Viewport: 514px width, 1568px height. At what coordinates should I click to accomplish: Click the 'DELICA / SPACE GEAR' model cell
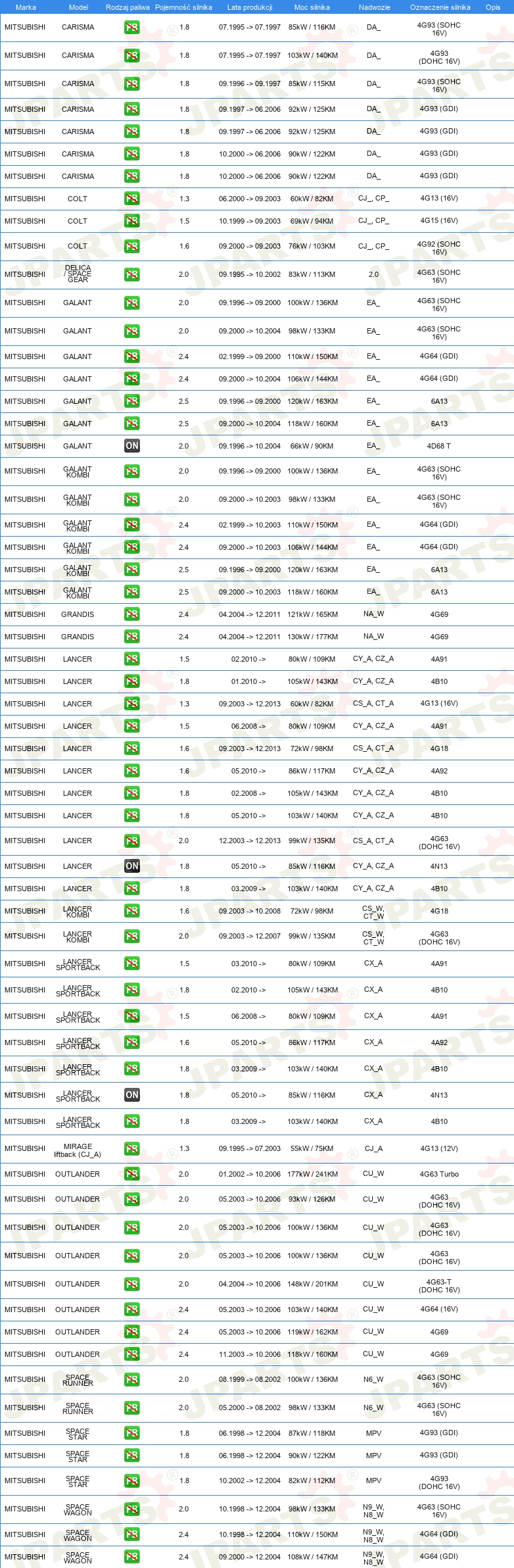pyautogui.click(x=78, y=274)
